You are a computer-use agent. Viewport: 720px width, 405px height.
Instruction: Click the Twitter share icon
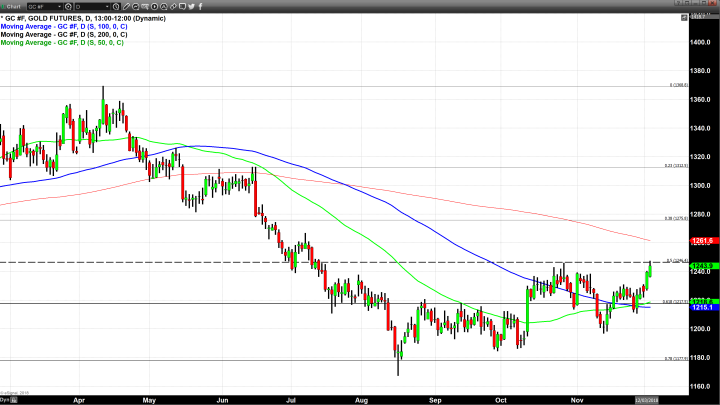pos(192,6)
